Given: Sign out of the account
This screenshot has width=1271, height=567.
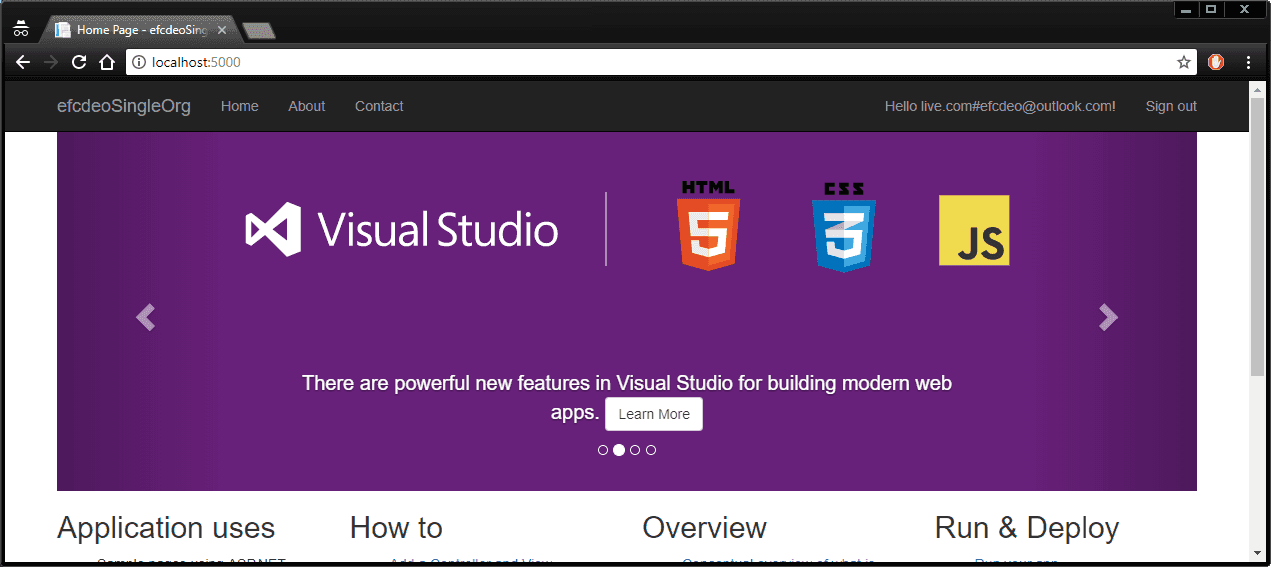Looking at the screenshot, I should click(1171, 106).
